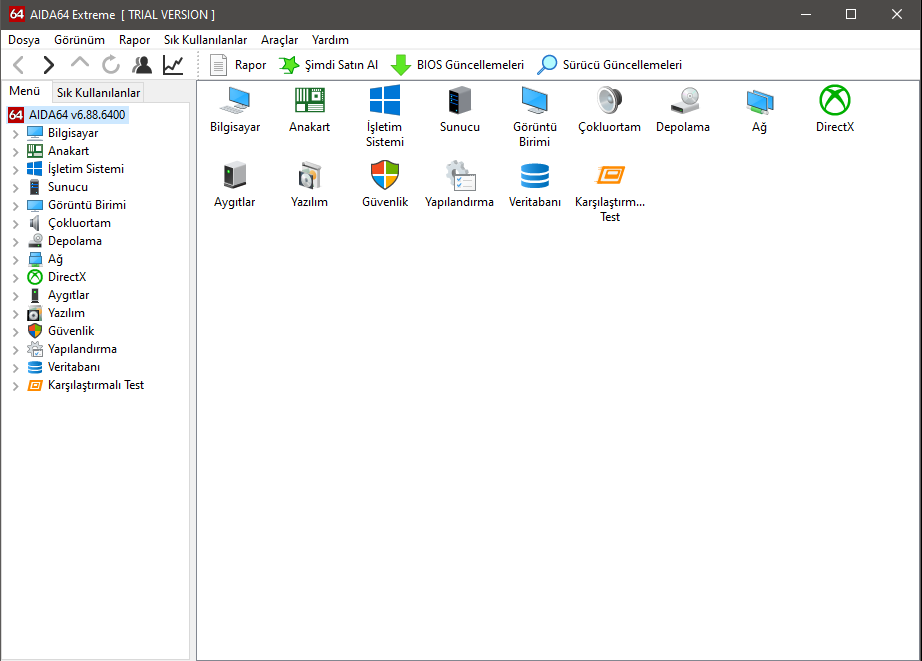Screen dimensions: 922x661
Task: Expand the Anakart tree node
Action: click(x=15, y=152)
